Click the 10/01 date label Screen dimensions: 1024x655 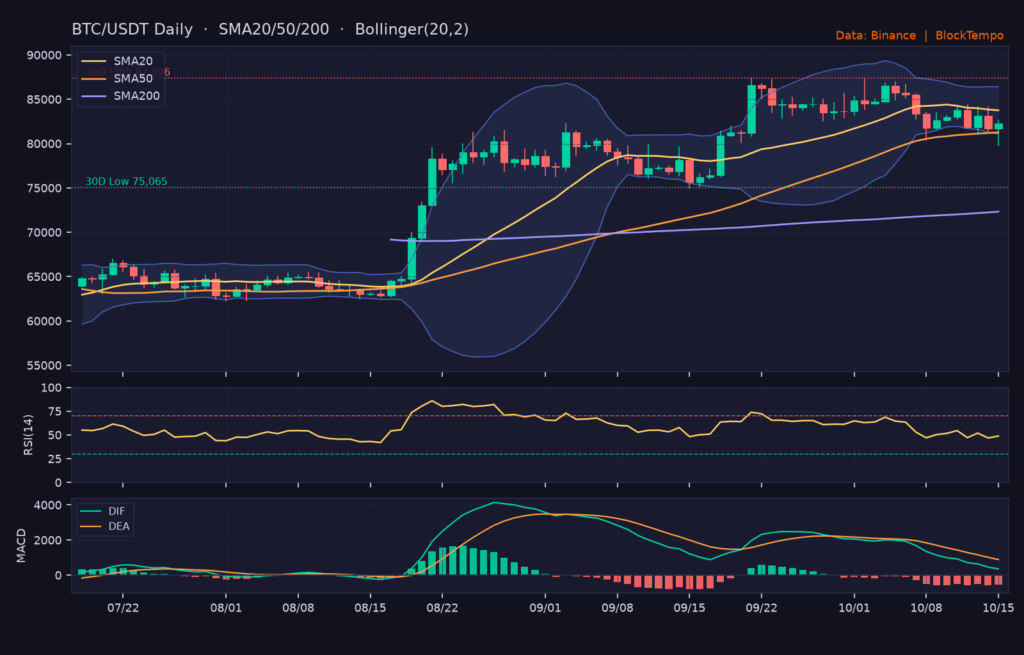[x=854, y=608]
